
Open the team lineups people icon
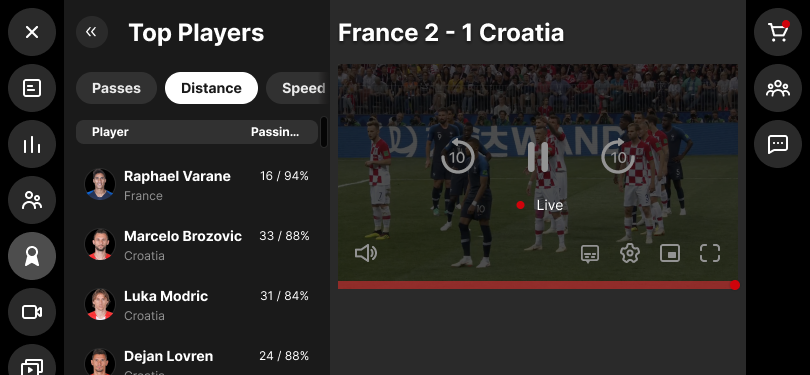tap(32, 200)
